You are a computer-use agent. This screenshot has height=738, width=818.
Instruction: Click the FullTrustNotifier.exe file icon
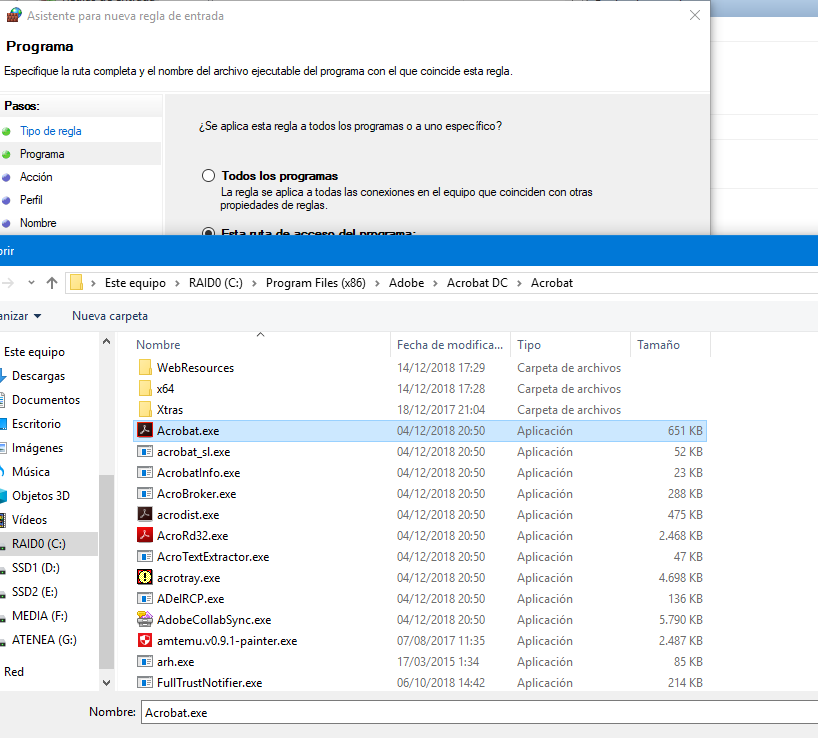tap(145, 682)
